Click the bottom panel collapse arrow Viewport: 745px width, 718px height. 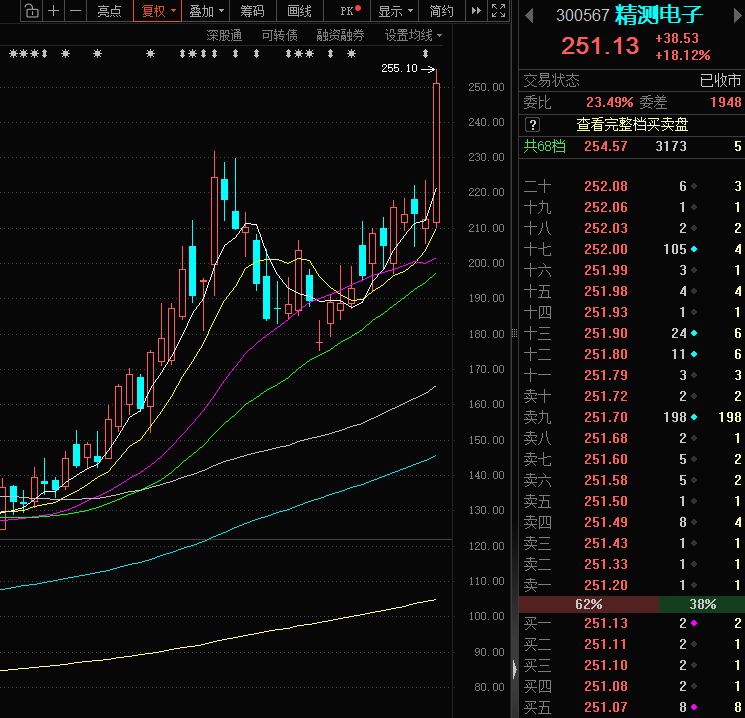click(x=515, y=670)
